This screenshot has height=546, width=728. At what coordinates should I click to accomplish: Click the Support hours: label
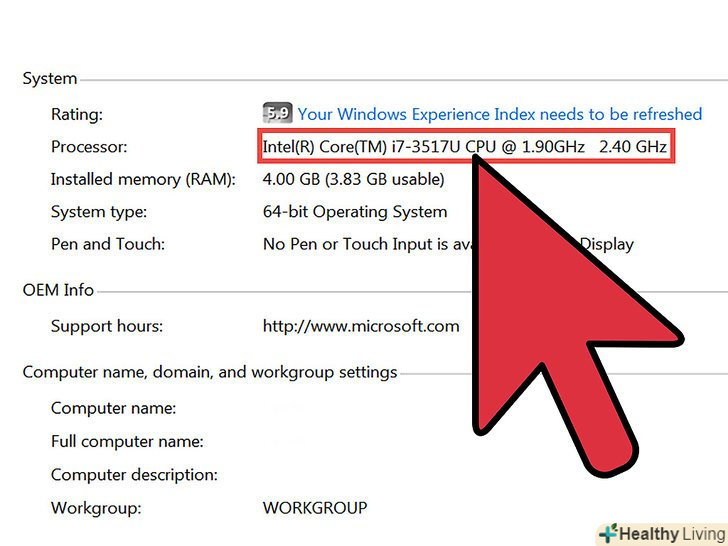pos(107,326)
